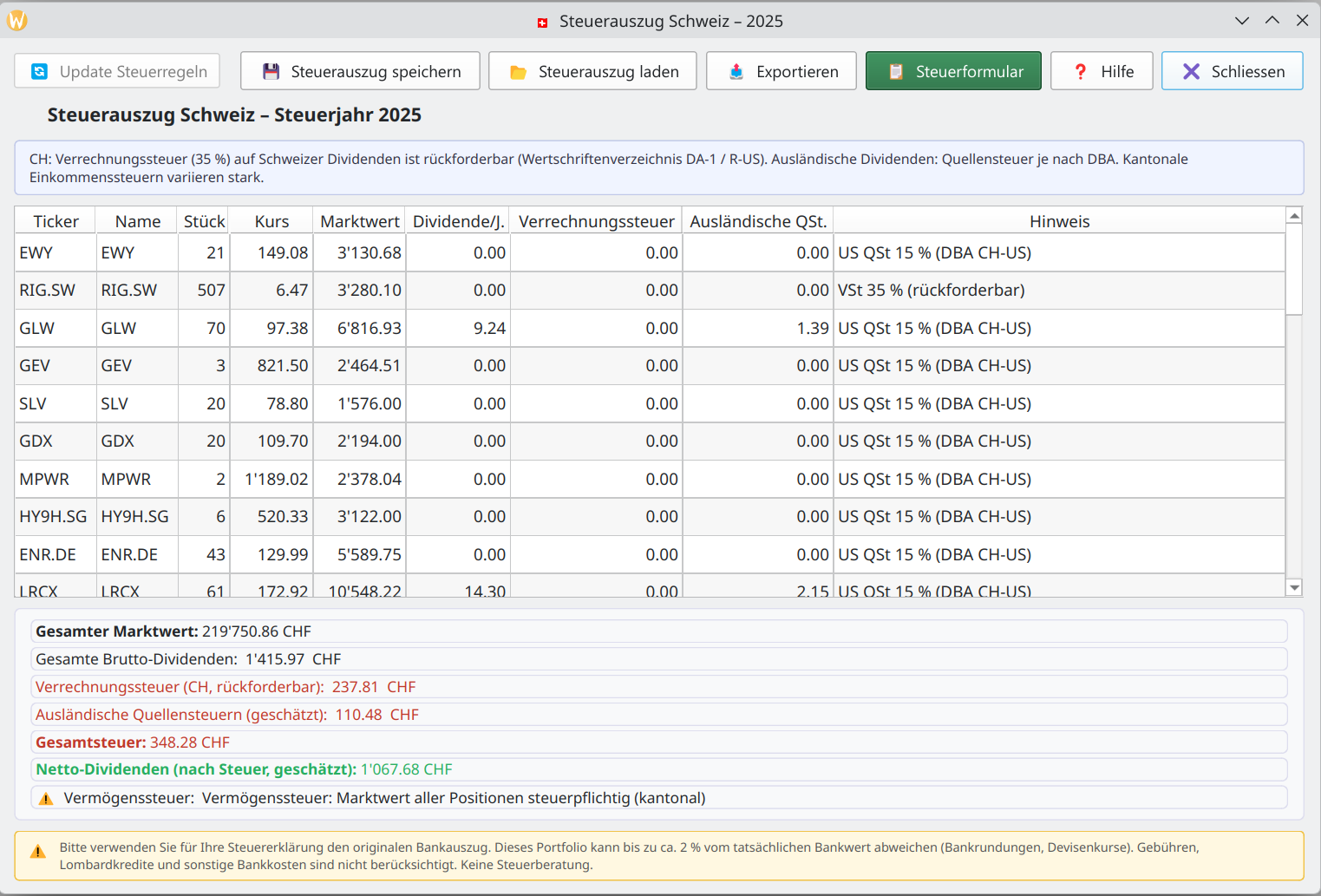
Task: Sort by the Marktwert column header
Action: pyautogui.click(x=360, y=221)
